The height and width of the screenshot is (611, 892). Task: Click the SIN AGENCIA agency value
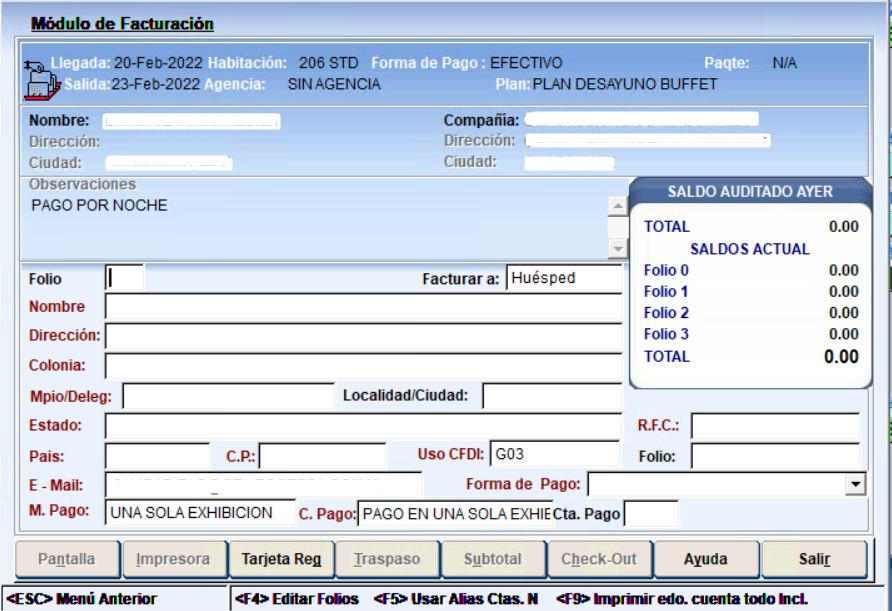point(334,84)
